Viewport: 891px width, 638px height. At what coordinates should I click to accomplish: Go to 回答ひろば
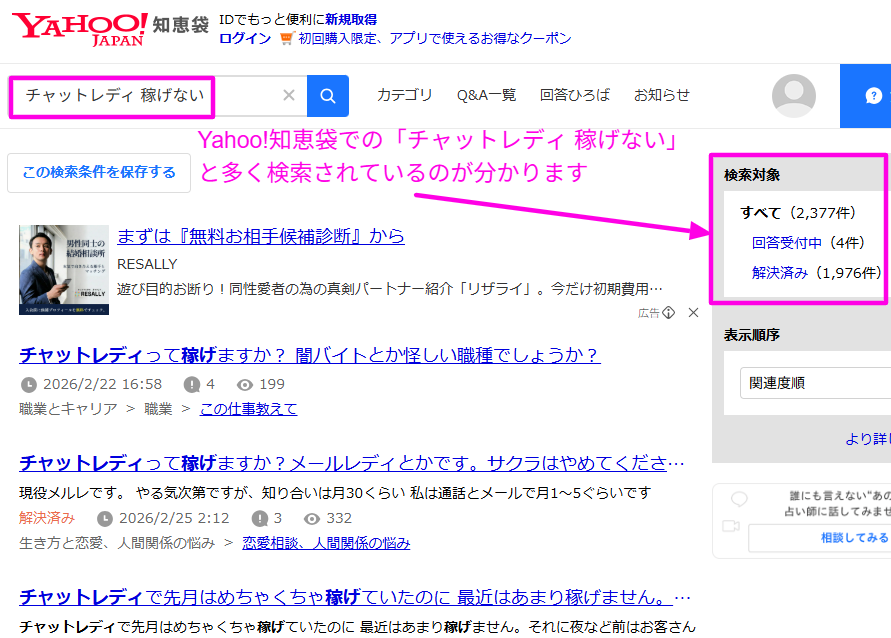click(x=574, y=95)
